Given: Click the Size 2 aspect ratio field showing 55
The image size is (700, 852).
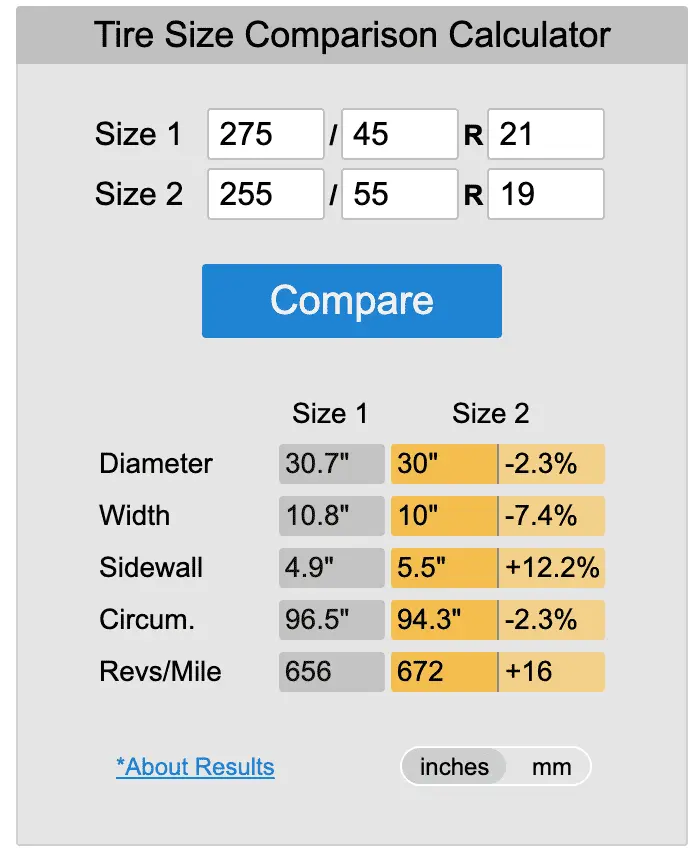Looking at the screenshot, I should [x=398, y=194].
